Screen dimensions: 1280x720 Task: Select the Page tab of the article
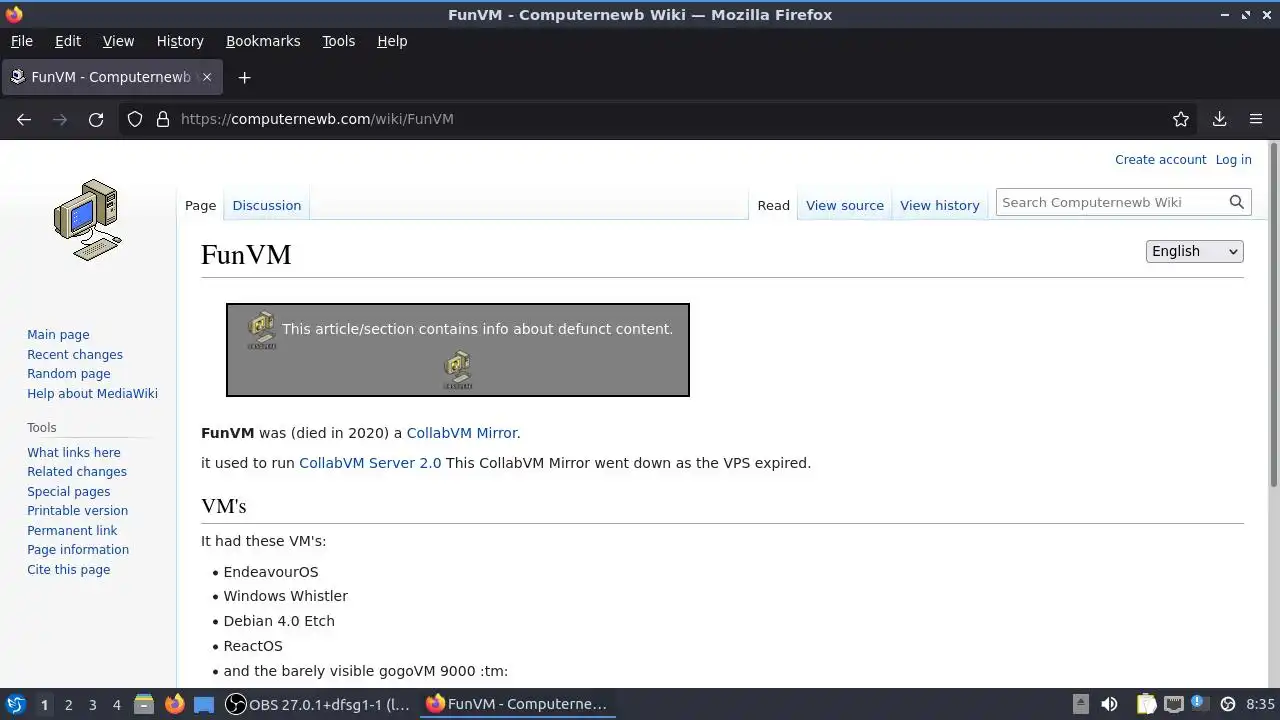[x=200, y=205]
